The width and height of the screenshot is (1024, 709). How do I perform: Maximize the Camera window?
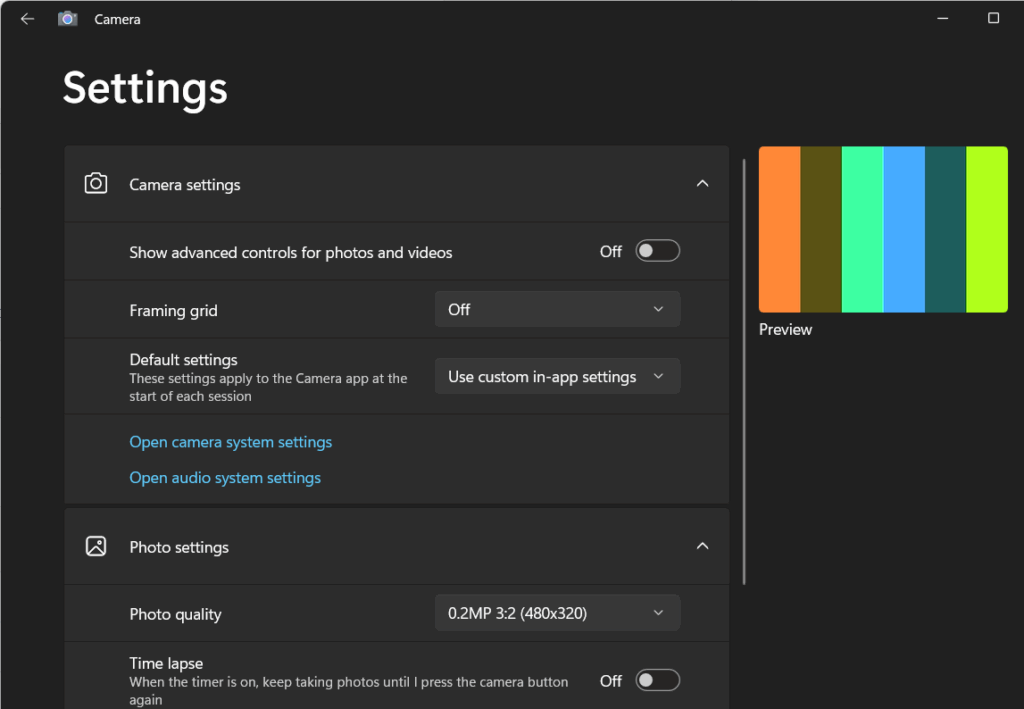(993, 19)
